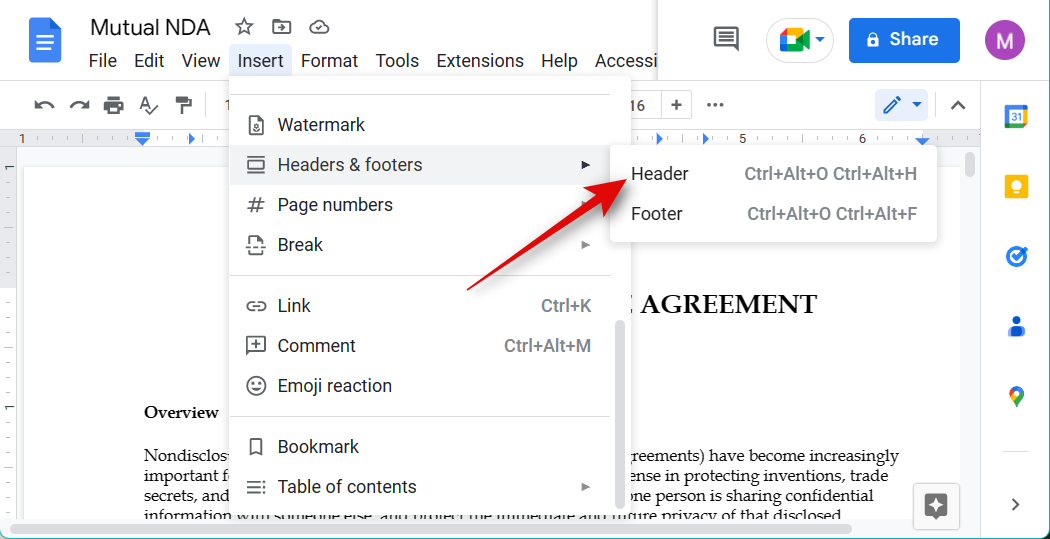Expand the Break submenu
The height and width of the screenshot is (539, 1050).
[585, 245]
